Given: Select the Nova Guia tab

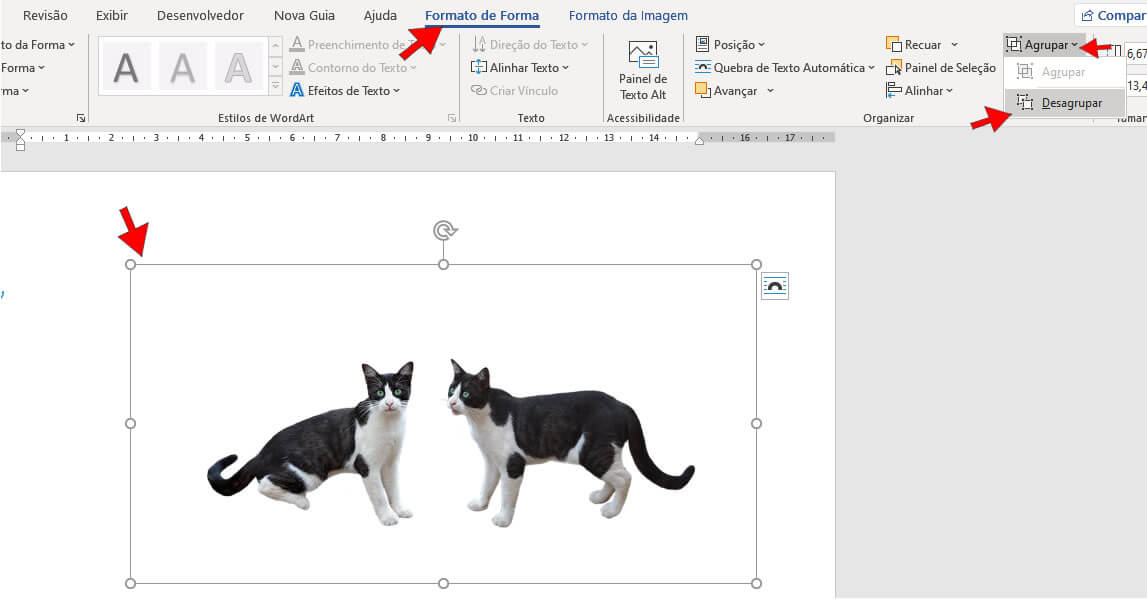Looking at the screenshot, I should [x=304, y=15].
